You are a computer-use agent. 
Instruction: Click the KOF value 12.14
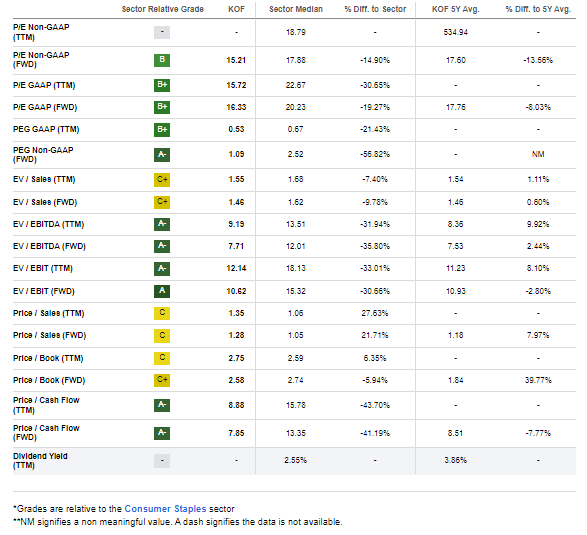tap(236, 268)
